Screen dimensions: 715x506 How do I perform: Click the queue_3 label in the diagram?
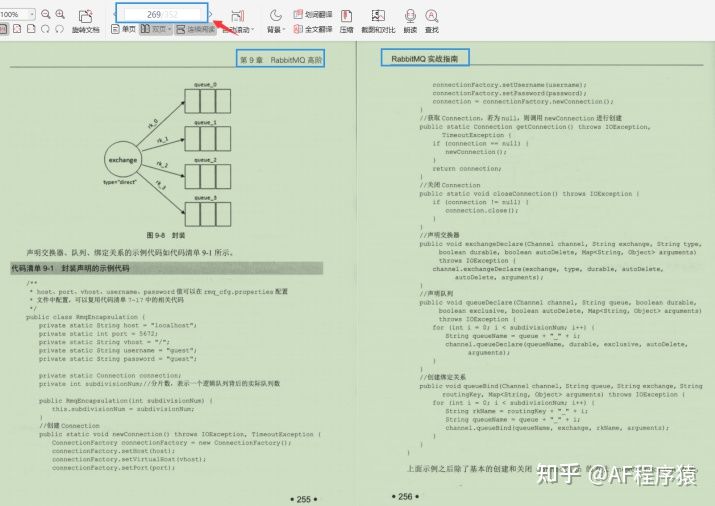[205, 198]
